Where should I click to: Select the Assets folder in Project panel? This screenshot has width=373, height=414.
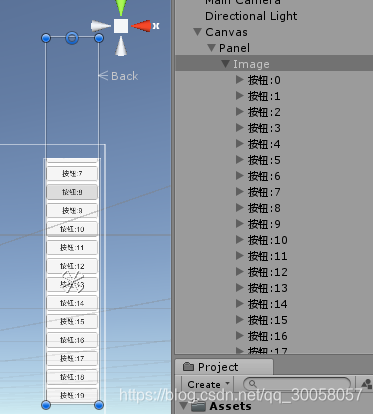point(230,406)
